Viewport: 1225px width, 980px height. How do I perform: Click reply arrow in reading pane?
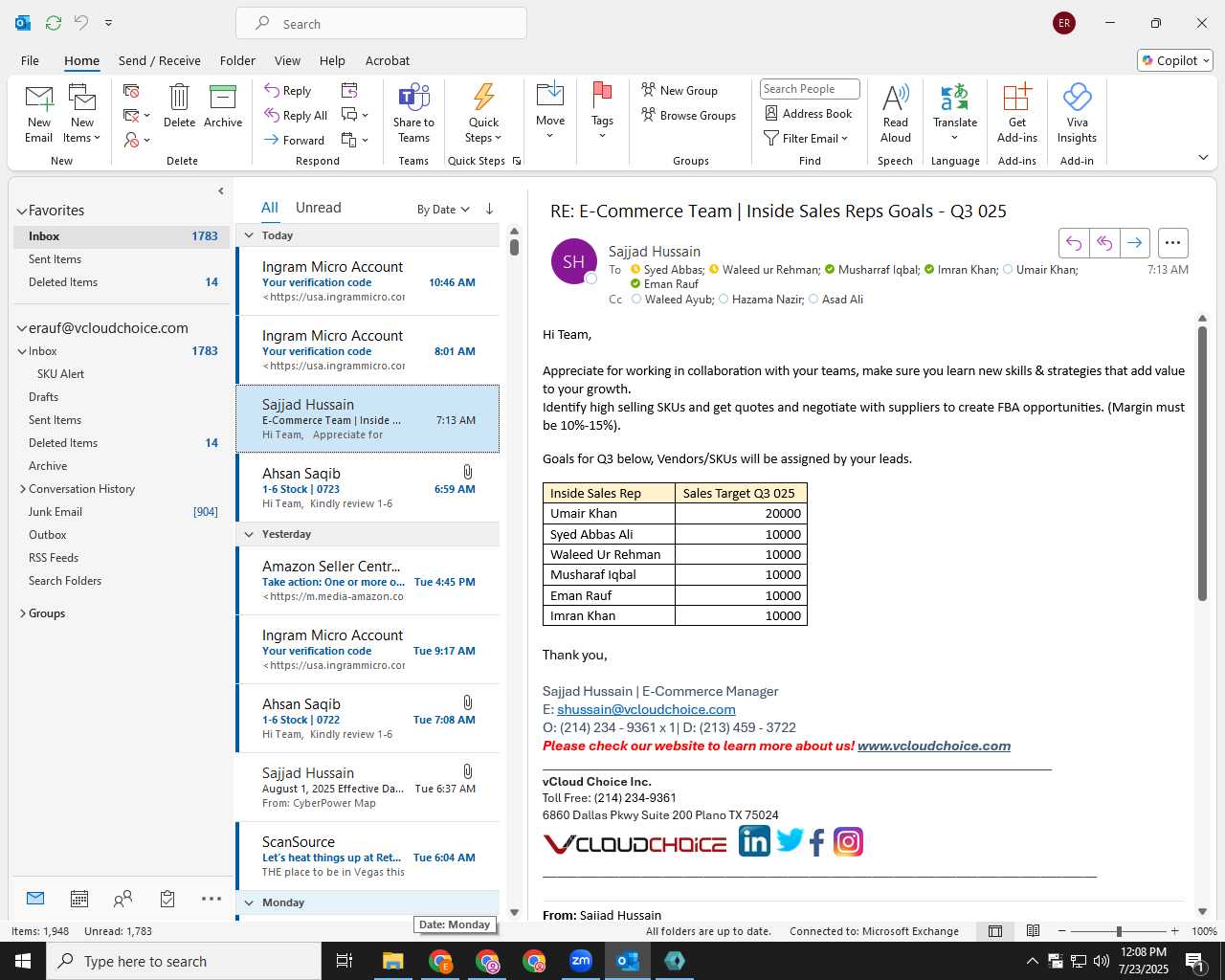1074,243
